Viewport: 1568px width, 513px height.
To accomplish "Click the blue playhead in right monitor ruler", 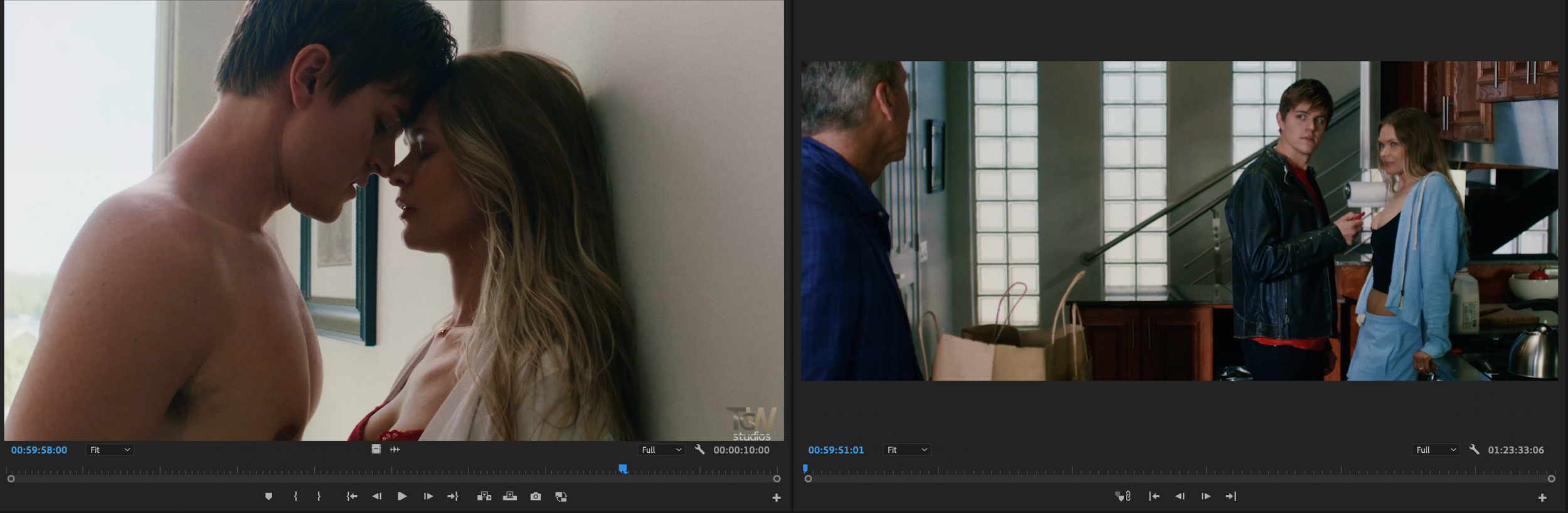I will pos(805,468).
